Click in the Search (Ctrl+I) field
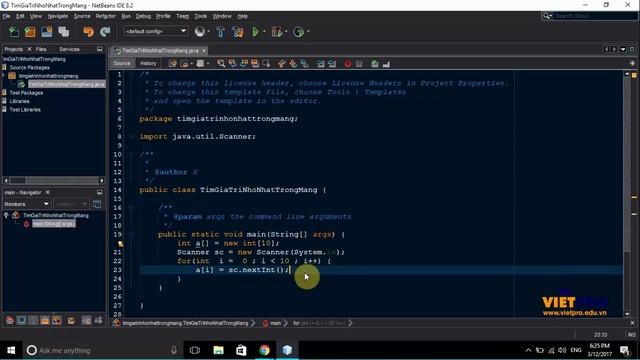The height and width of the screenshot is (360, 640). 595,16
